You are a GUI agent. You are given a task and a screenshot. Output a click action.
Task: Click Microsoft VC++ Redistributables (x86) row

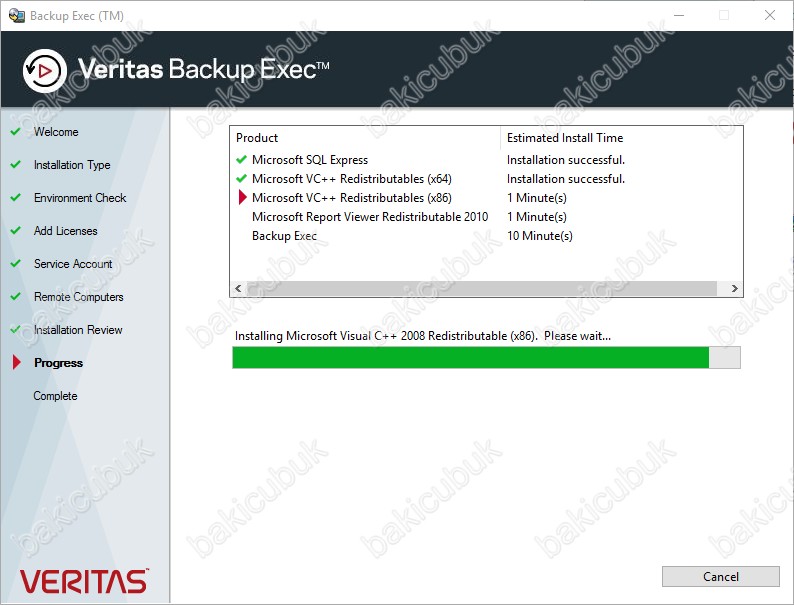(x=486, y=198)
